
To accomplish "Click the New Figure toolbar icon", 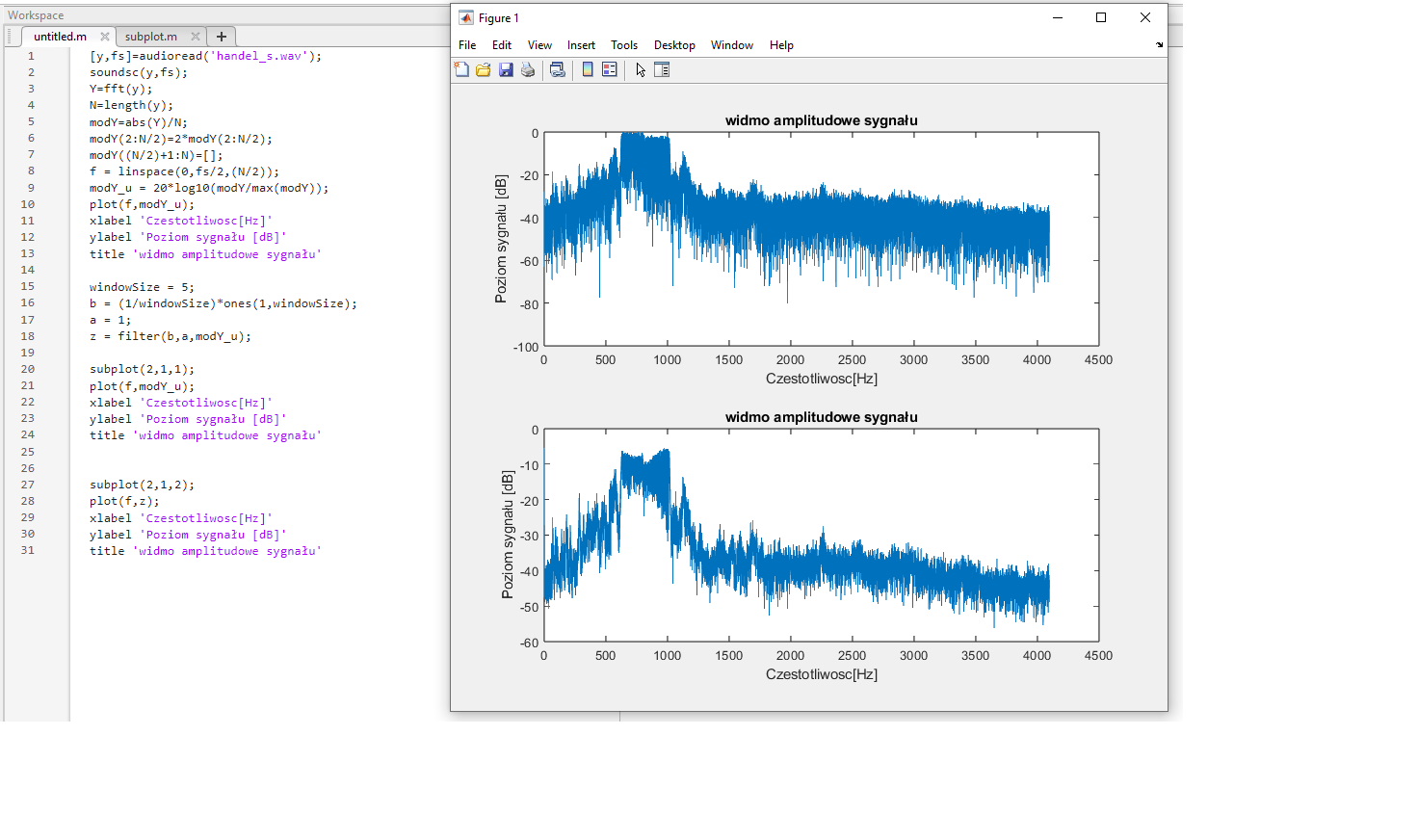I will pyautogui.click(x=461, y=69).
